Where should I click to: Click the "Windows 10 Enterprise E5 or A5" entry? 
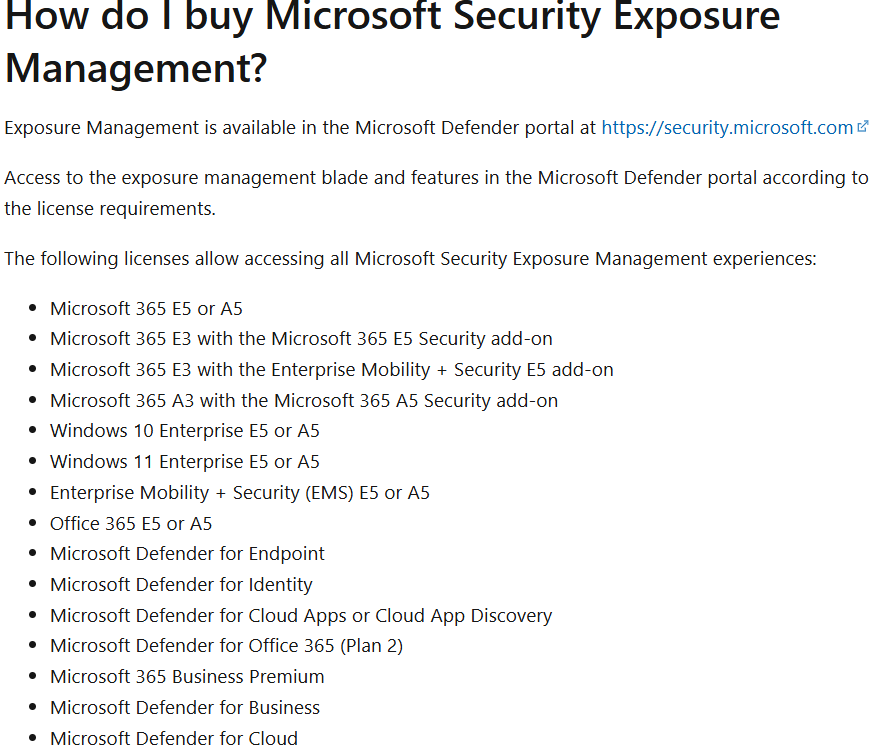click(x=185, y=431)
